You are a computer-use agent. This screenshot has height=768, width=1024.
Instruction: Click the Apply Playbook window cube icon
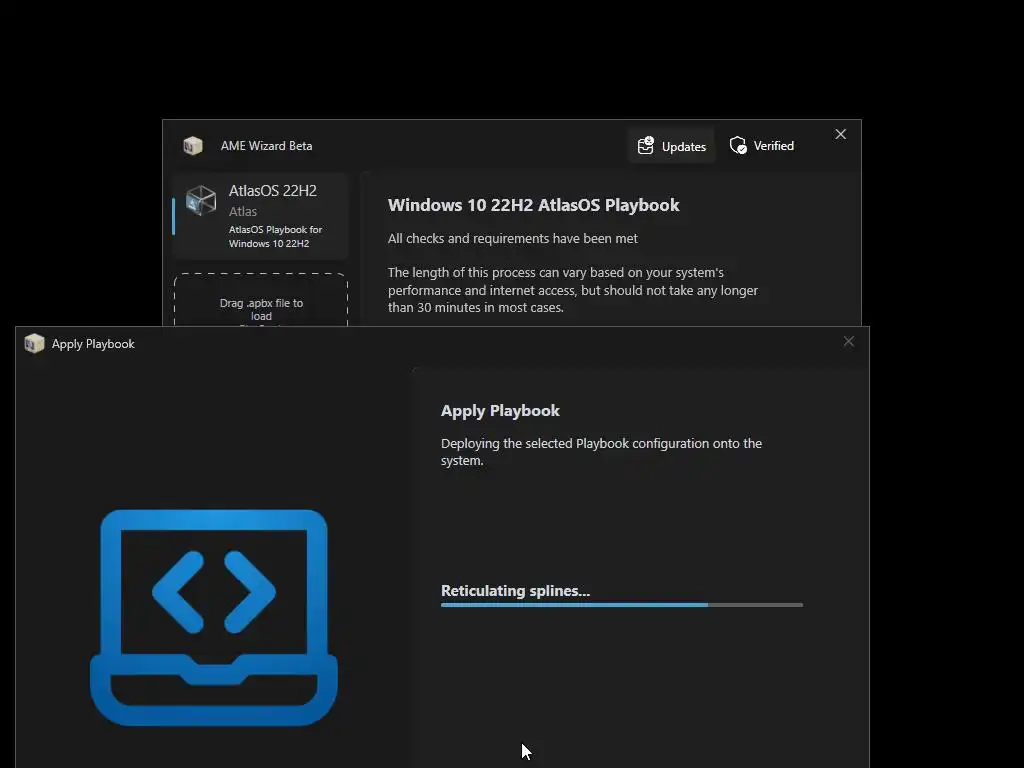(34, 343)
